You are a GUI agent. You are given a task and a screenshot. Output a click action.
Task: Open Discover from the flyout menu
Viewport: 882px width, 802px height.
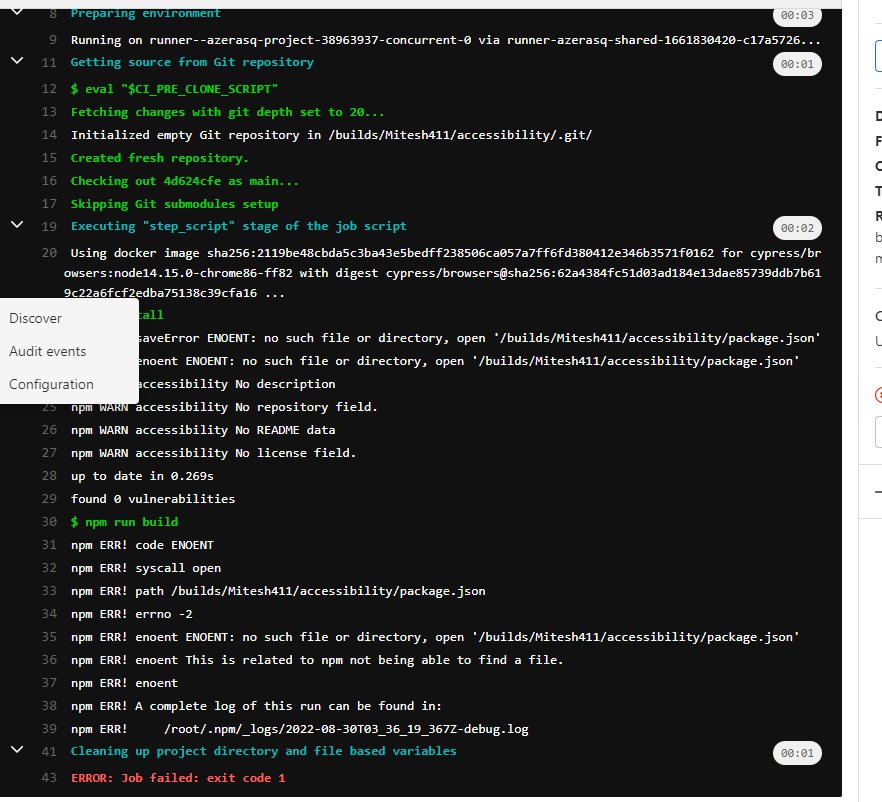(35, 318)
